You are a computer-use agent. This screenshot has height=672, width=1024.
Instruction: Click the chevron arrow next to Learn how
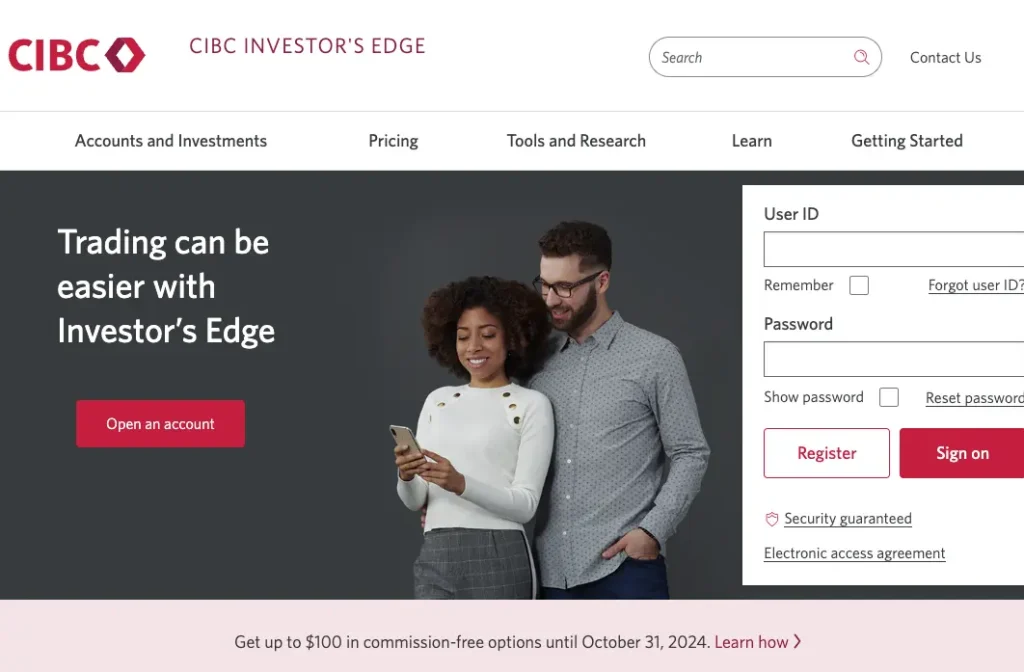(795, 642)
